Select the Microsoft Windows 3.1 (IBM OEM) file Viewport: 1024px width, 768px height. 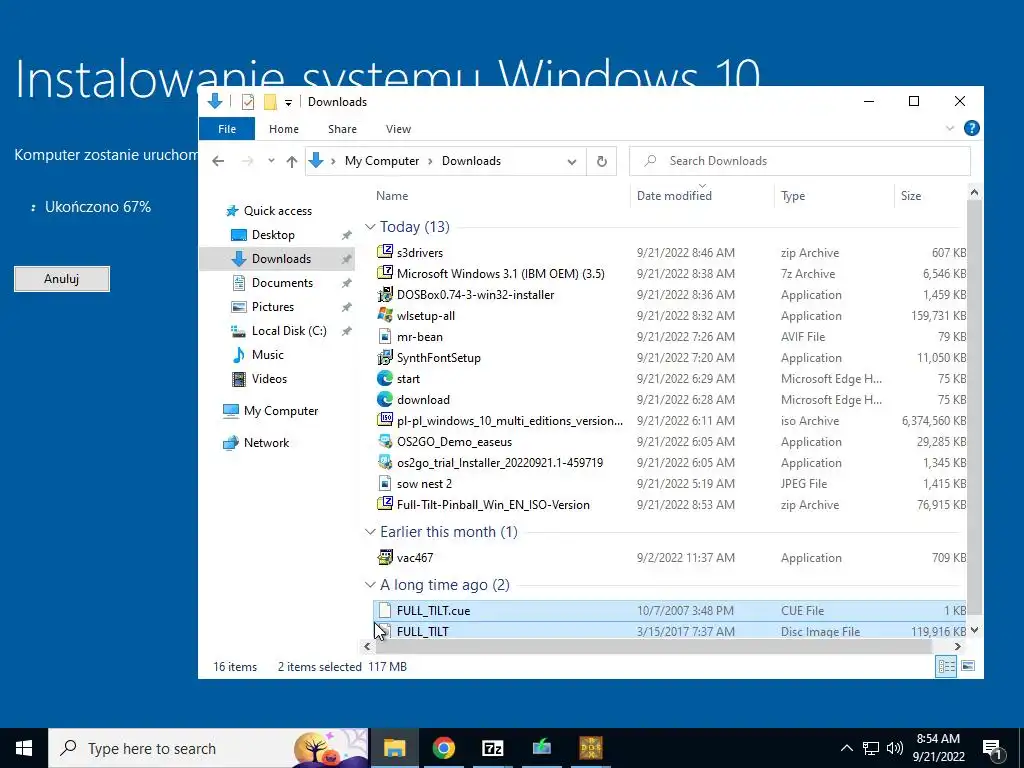pos(500,274)
